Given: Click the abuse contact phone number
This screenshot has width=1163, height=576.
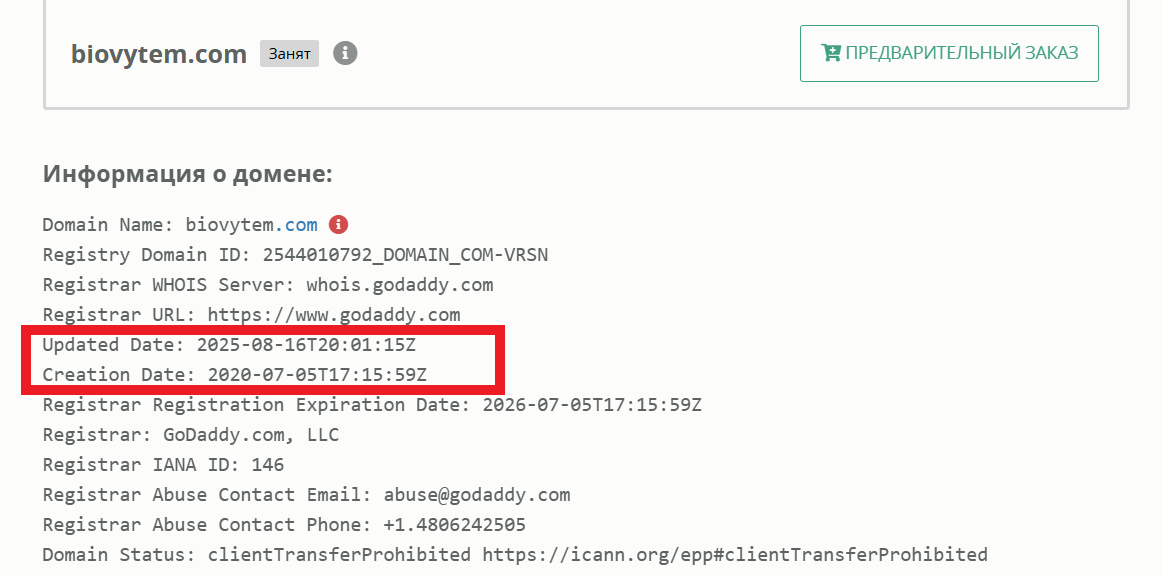Looking at the screenshot, I should coord(454,525).
